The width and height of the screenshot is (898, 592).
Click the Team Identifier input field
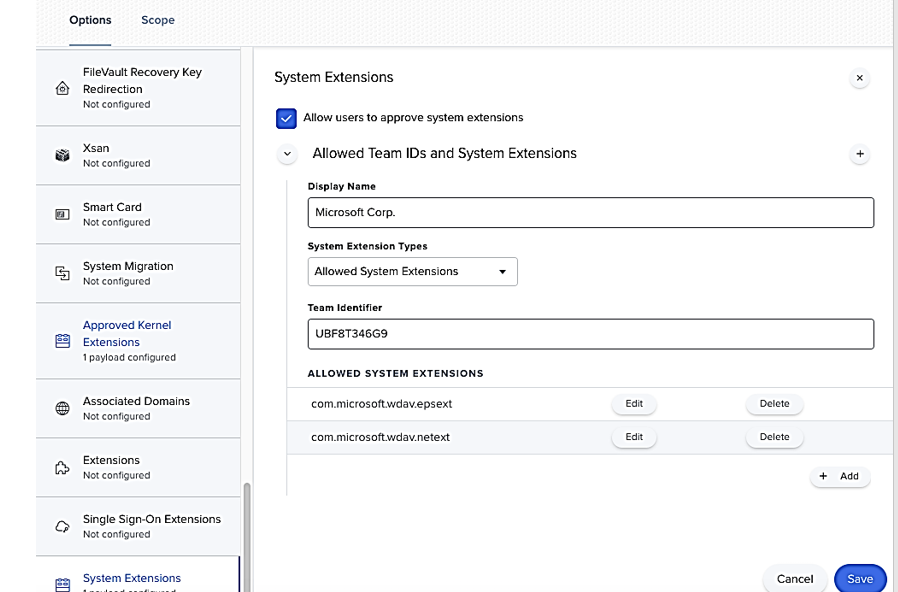[590, 334]
